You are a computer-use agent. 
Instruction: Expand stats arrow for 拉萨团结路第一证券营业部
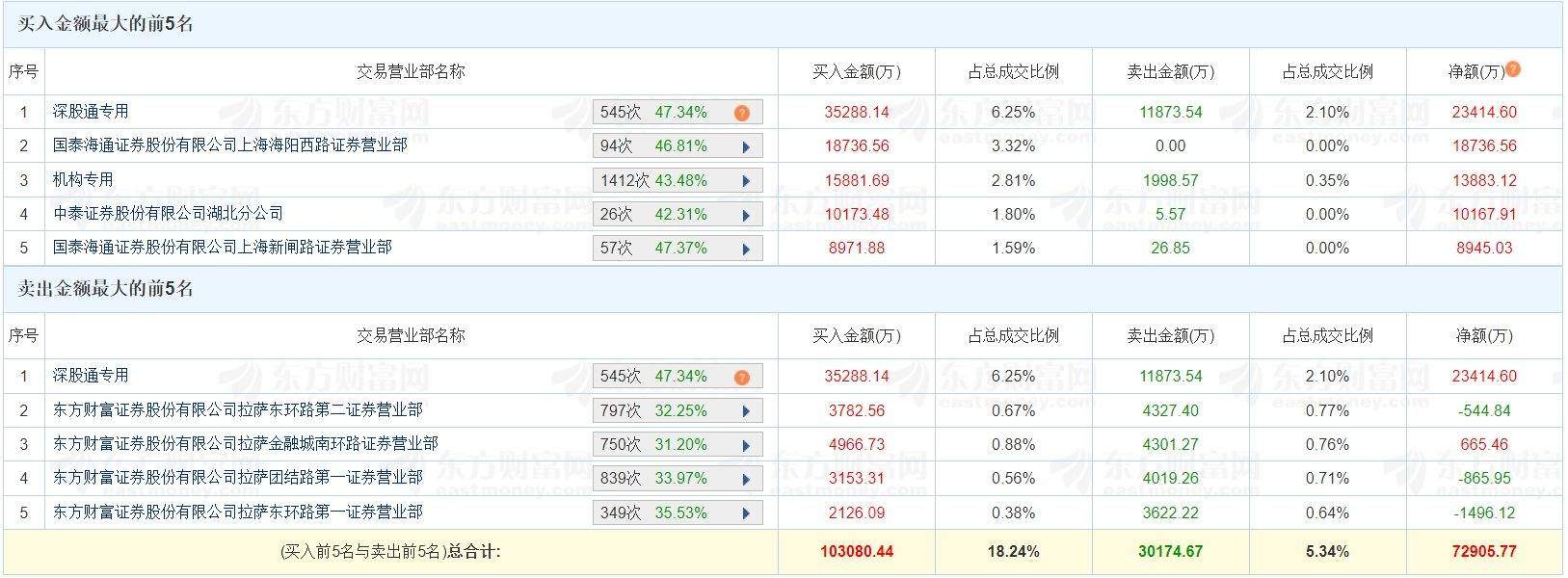746,479
